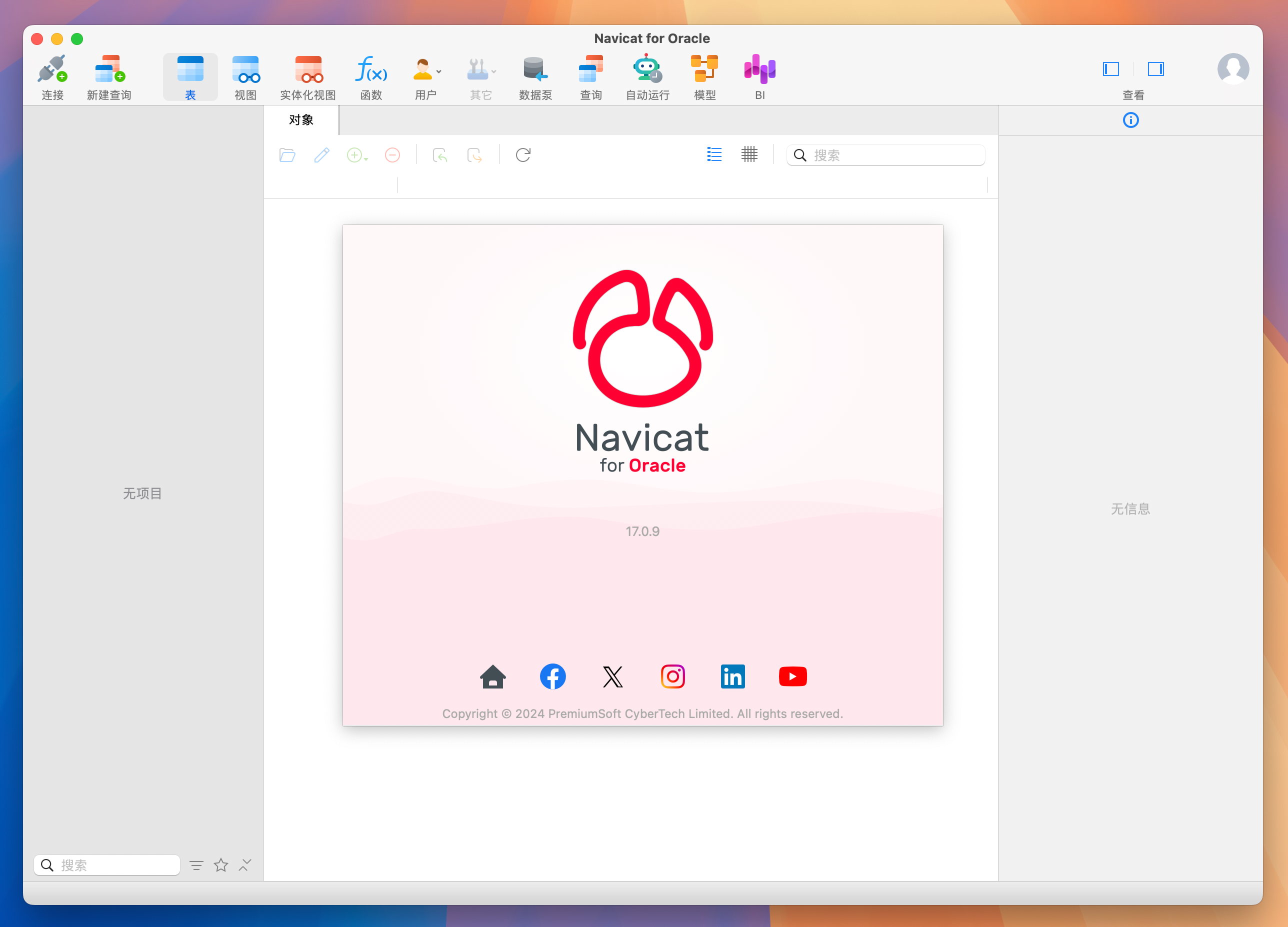This screenshot has height=927, width=1288.
Task: Open the X (Twitter) link
Action: point(612,676)
